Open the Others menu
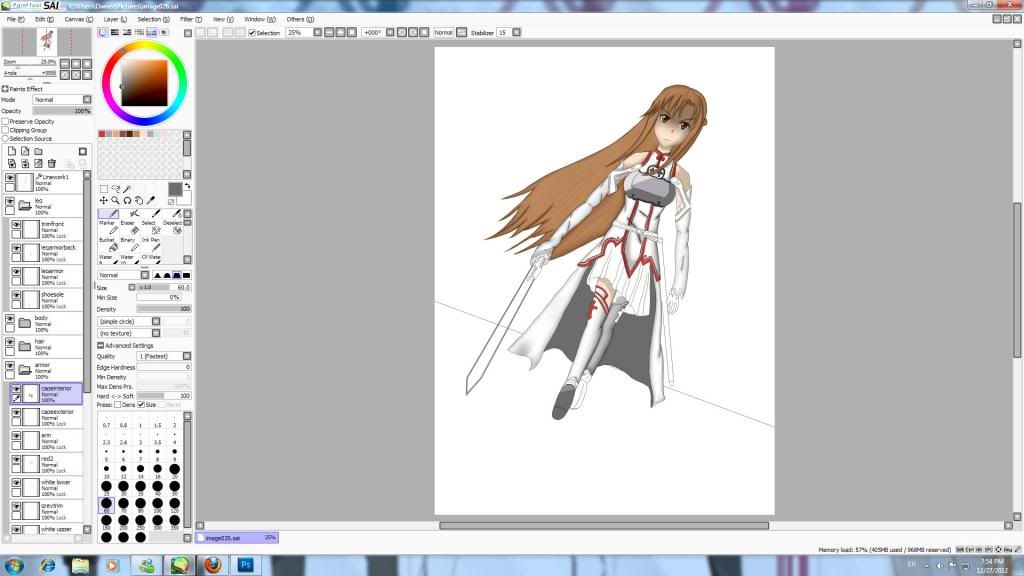 [300, 20]
